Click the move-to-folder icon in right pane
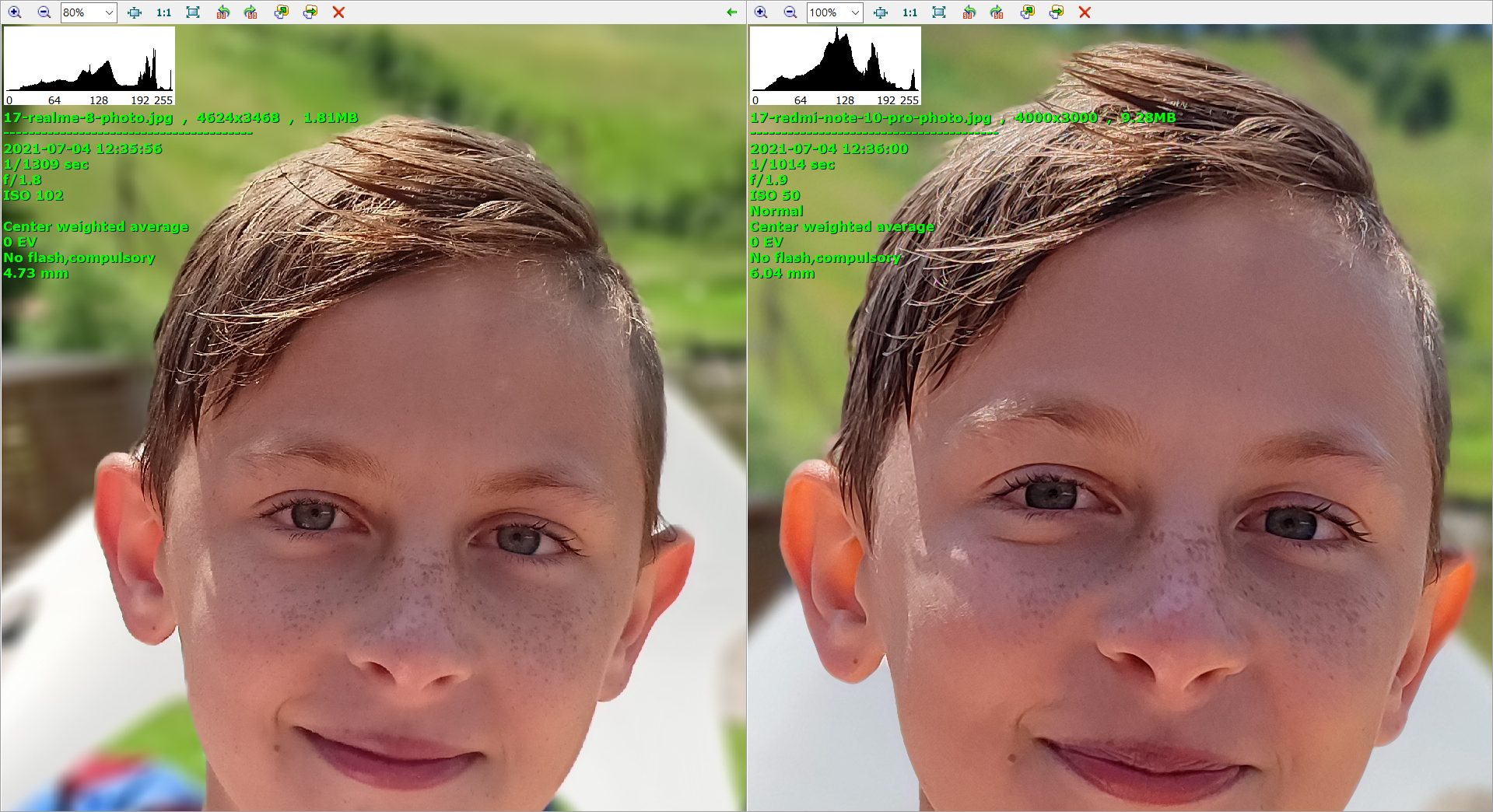Viewport: 1493px width, 812px height. click(1056, 12)
